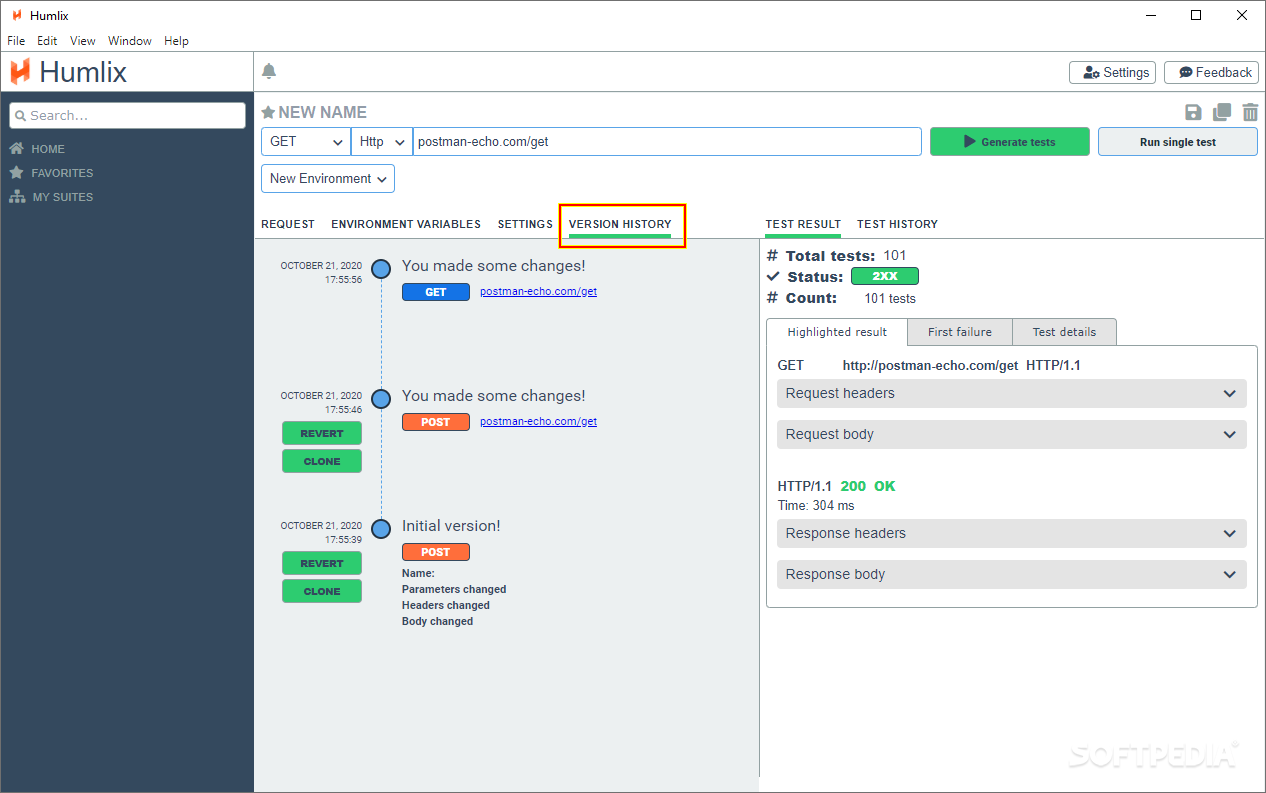Click the 2XX status badge
The width and height of the screenshot is (1266, 793).
(x=885, y=276)
